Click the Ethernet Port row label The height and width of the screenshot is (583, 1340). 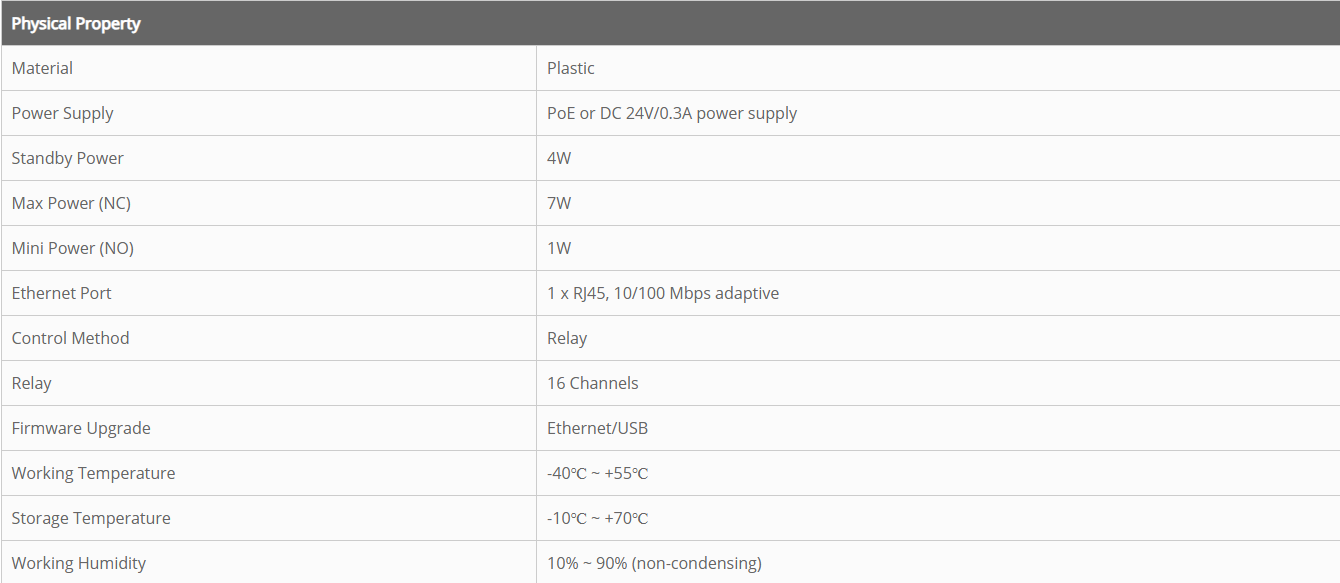[62, 293]
